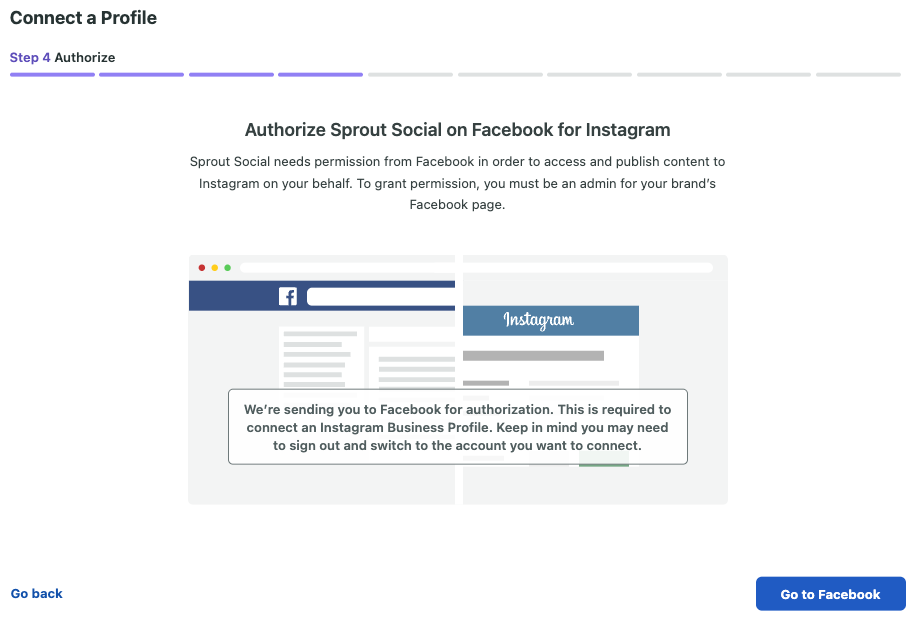Click the Instagram logo banner in illustration
The height and width of the screenshot is (619, 916).
550,320
